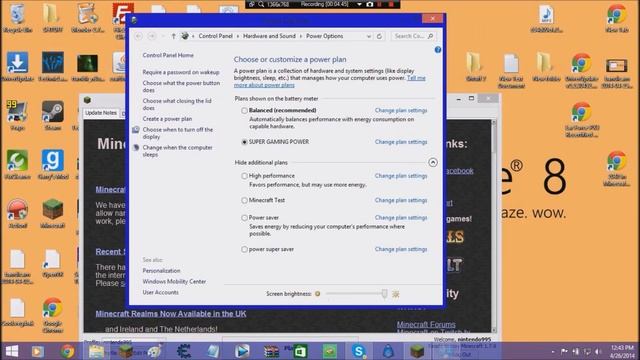Change plan settings for Balanced plan
640x360 pixels.
coord(401,111)
